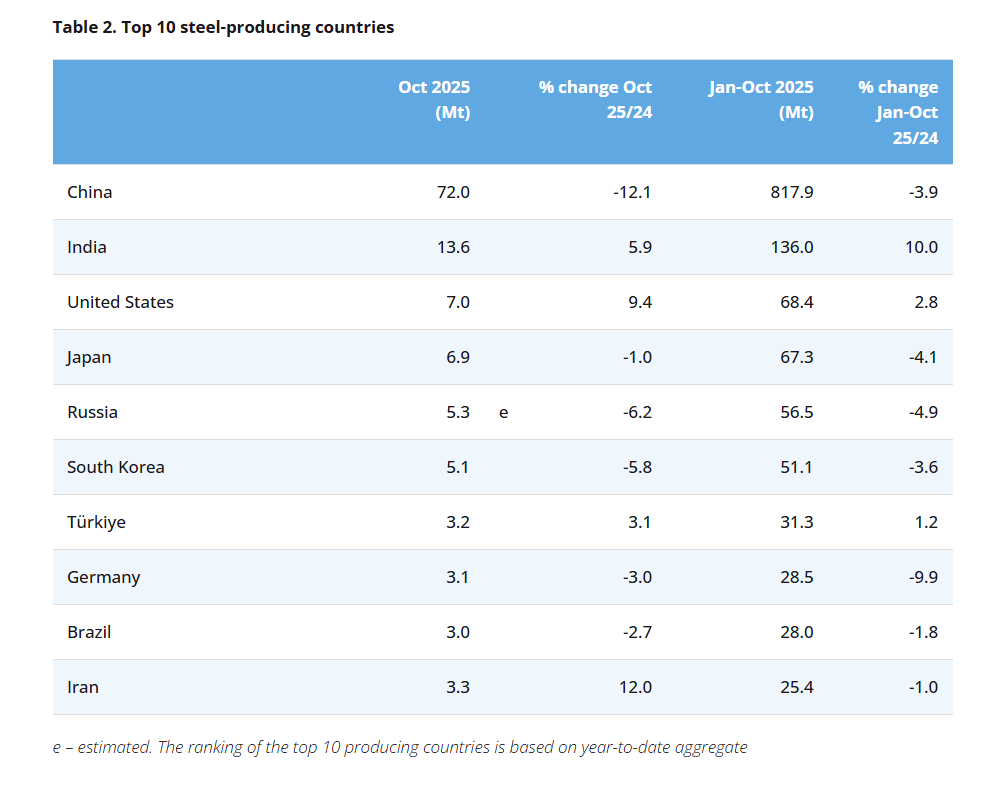The image size is (999, 801).
Task: Click the Türkiye country cell
Action: click(96, 522)
